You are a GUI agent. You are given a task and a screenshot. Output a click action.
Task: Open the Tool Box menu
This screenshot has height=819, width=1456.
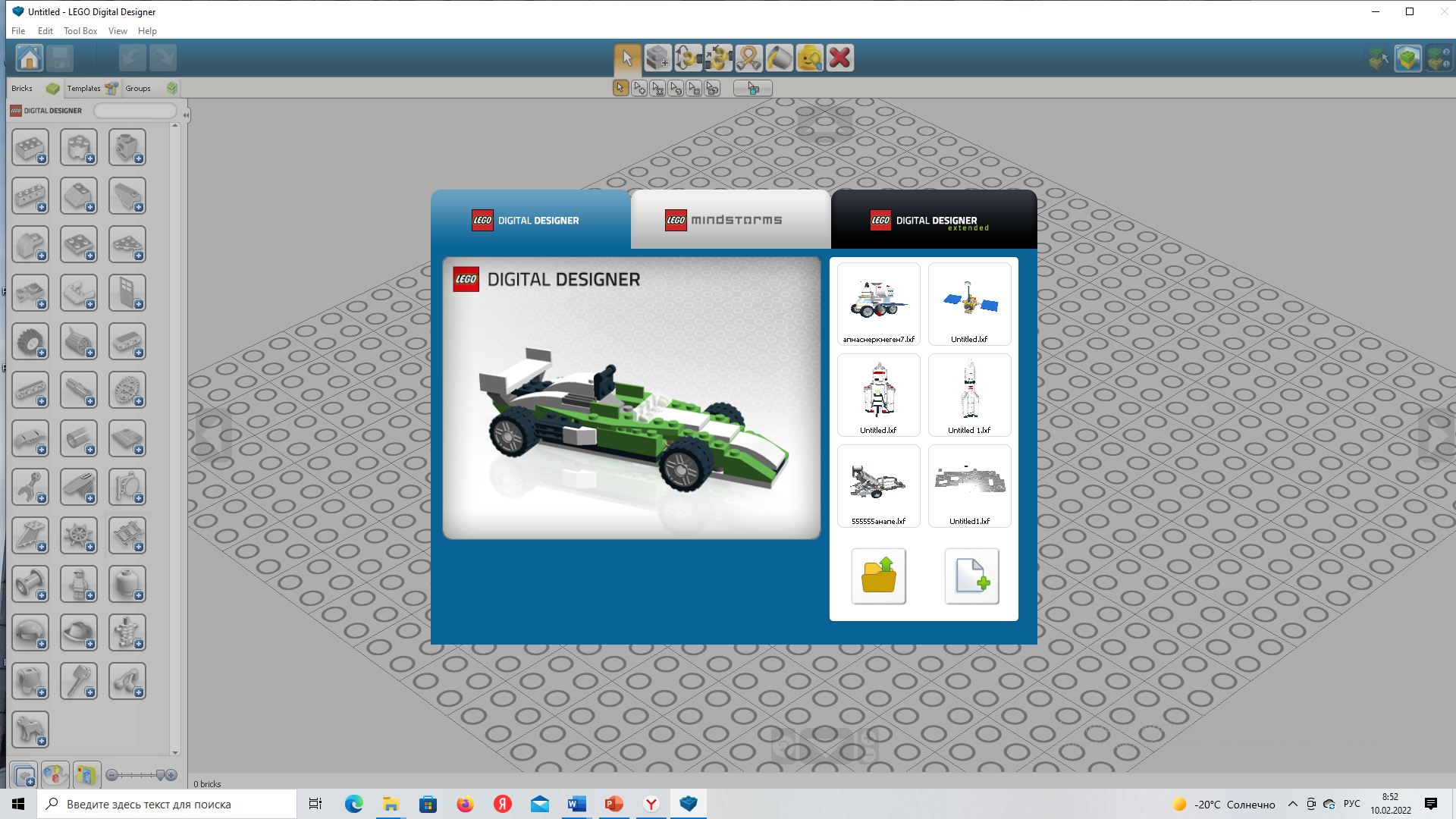(80, 31)
